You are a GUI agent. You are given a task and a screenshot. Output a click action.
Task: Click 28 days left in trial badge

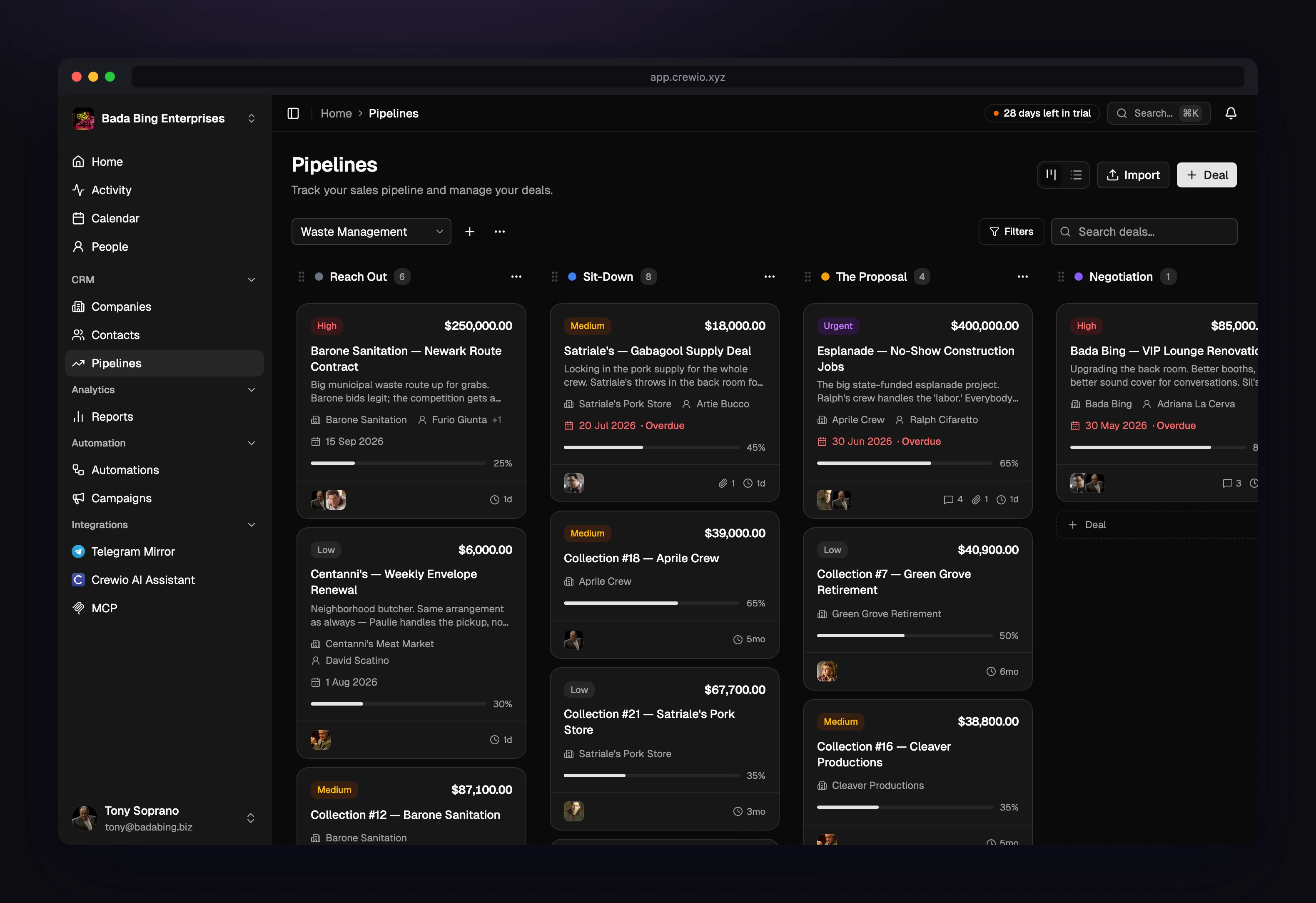[1042, 113]
